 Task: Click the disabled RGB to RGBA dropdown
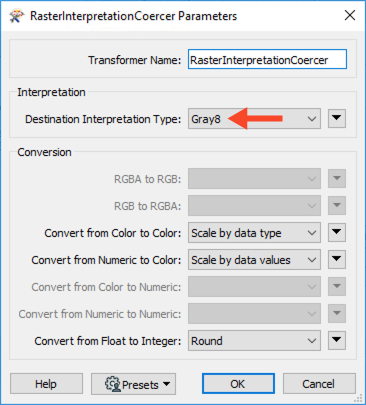pyautogui.click(x=254, y=206)
